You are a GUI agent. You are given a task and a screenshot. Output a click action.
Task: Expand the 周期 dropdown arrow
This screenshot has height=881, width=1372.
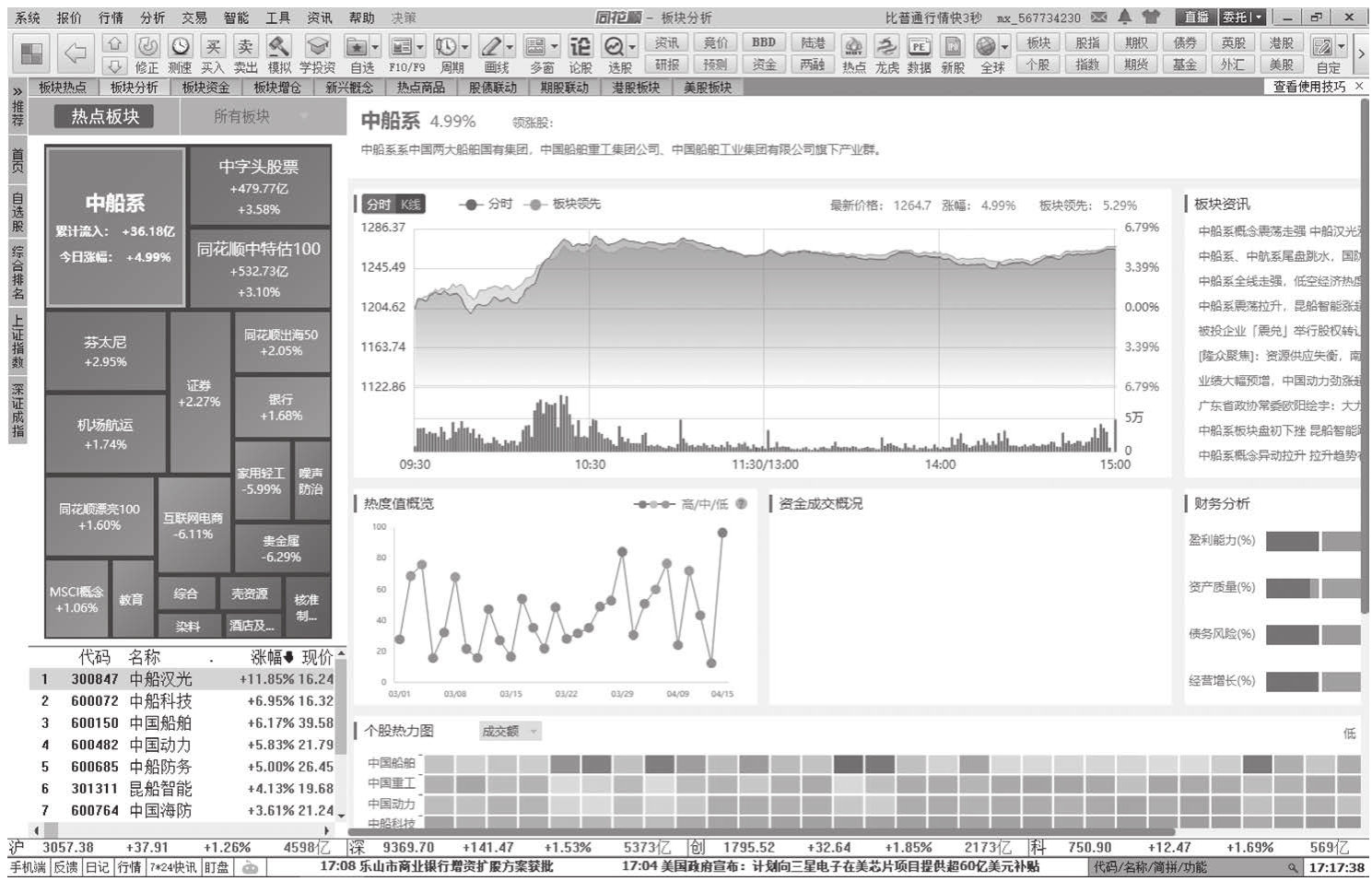[465, 45]
